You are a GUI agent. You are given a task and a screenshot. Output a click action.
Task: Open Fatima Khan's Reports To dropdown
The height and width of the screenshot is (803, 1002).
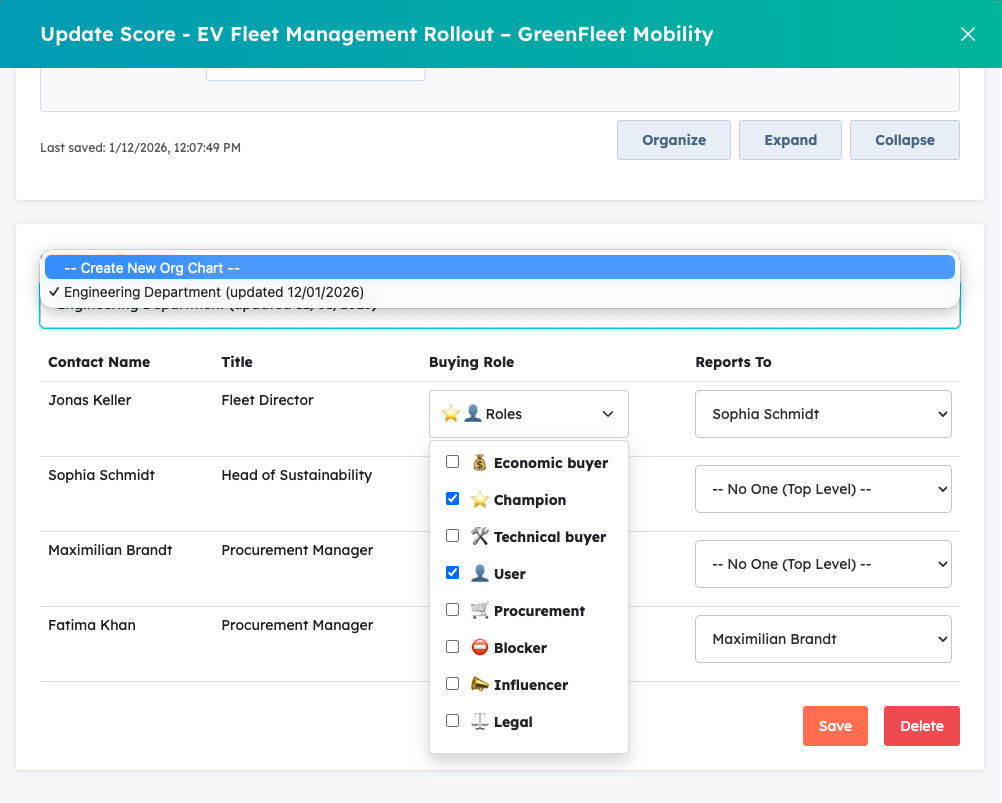(x=823, y=638)
